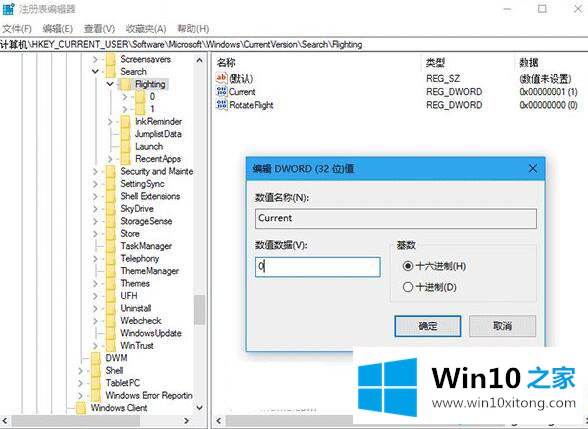This screenshot has height=429, width=588.
Task: Expand the 1 subkey node
Action: (125, 109)
